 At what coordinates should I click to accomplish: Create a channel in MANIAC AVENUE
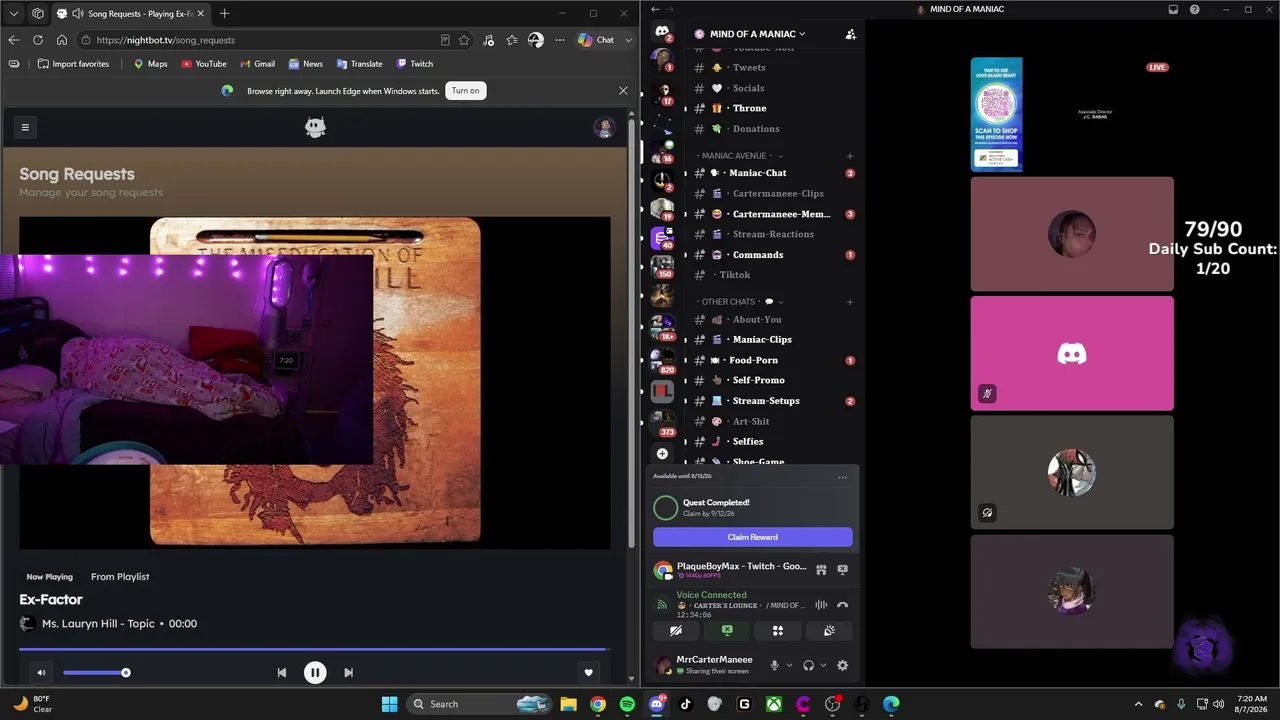850,156
